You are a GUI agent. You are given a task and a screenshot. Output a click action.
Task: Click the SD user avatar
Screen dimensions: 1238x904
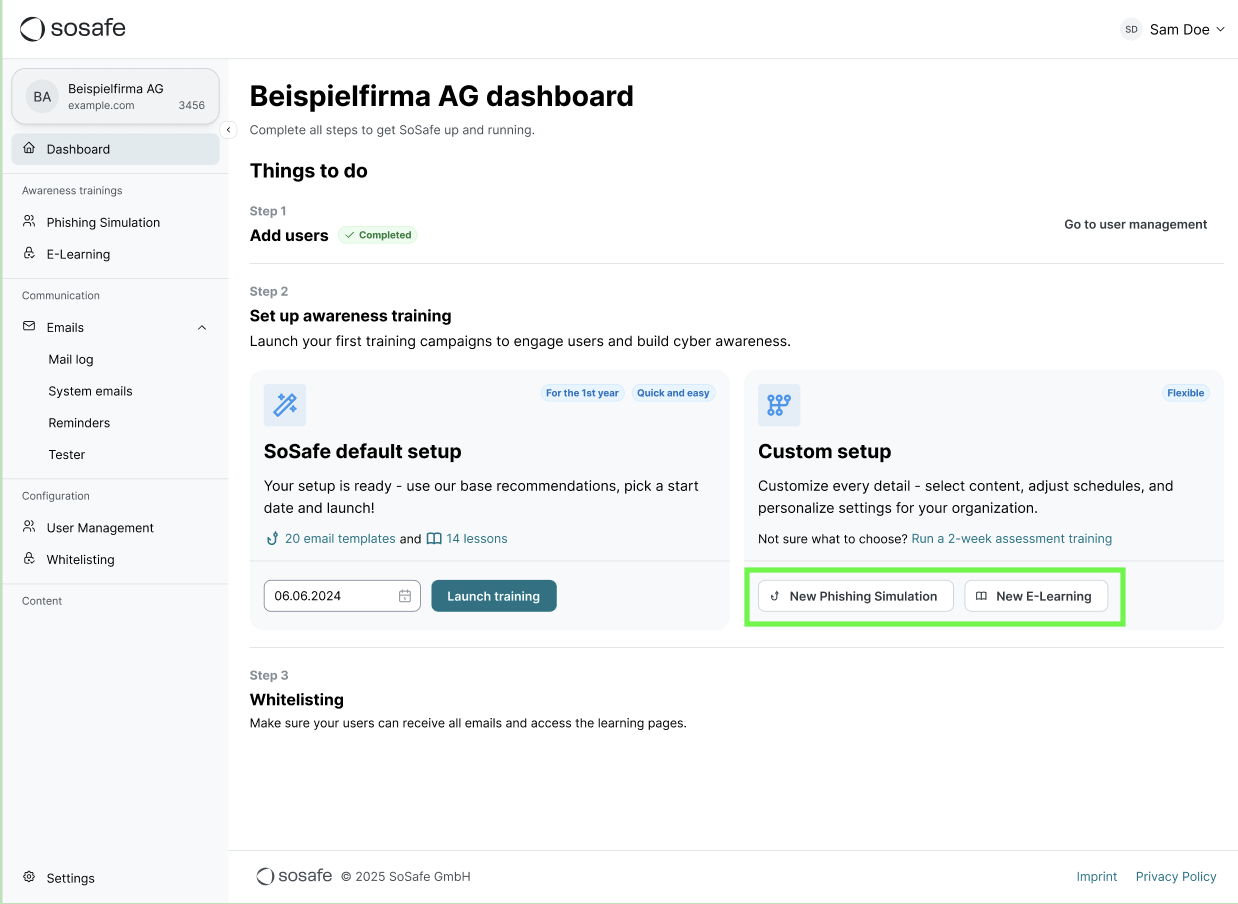1131,30
